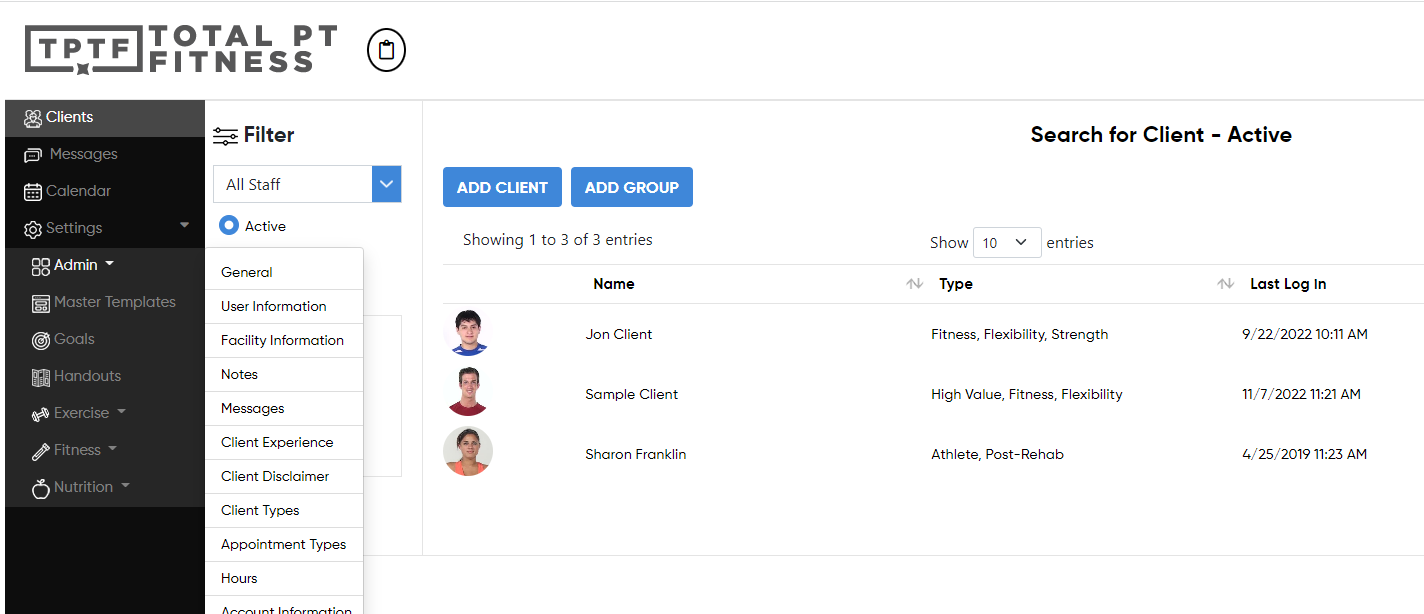Viewport: 1424px width, 614px height.
Task: Click the ADD CLIENT button
Action: point(502,187)
